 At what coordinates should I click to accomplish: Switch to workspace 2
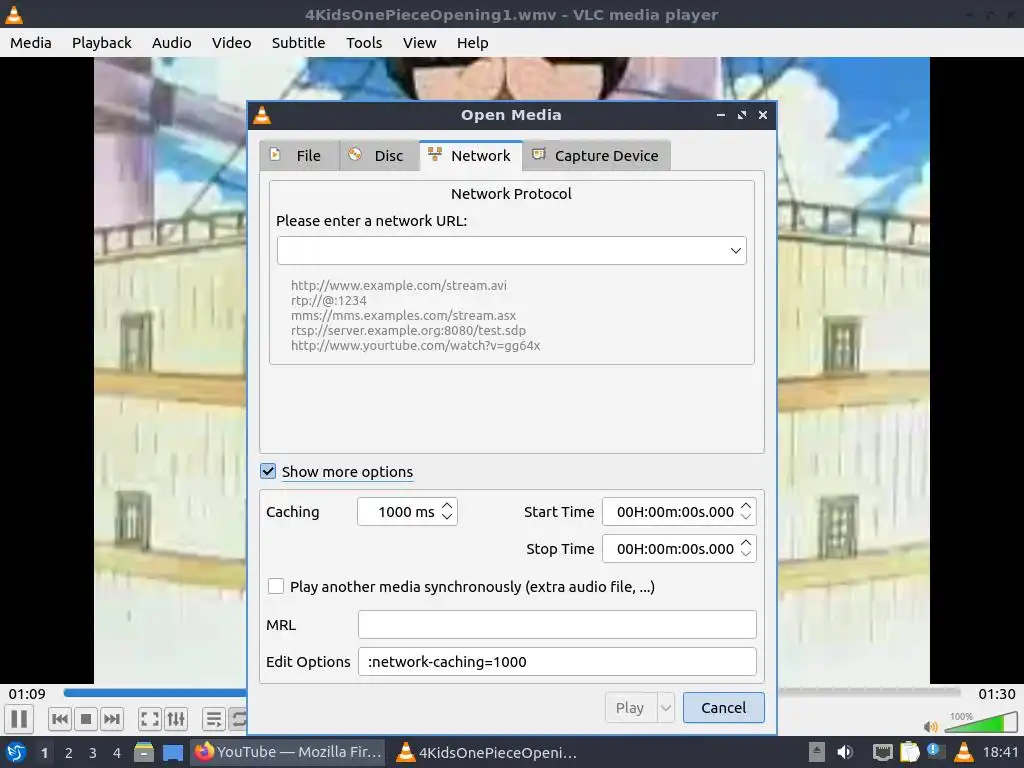coord(69,753)
